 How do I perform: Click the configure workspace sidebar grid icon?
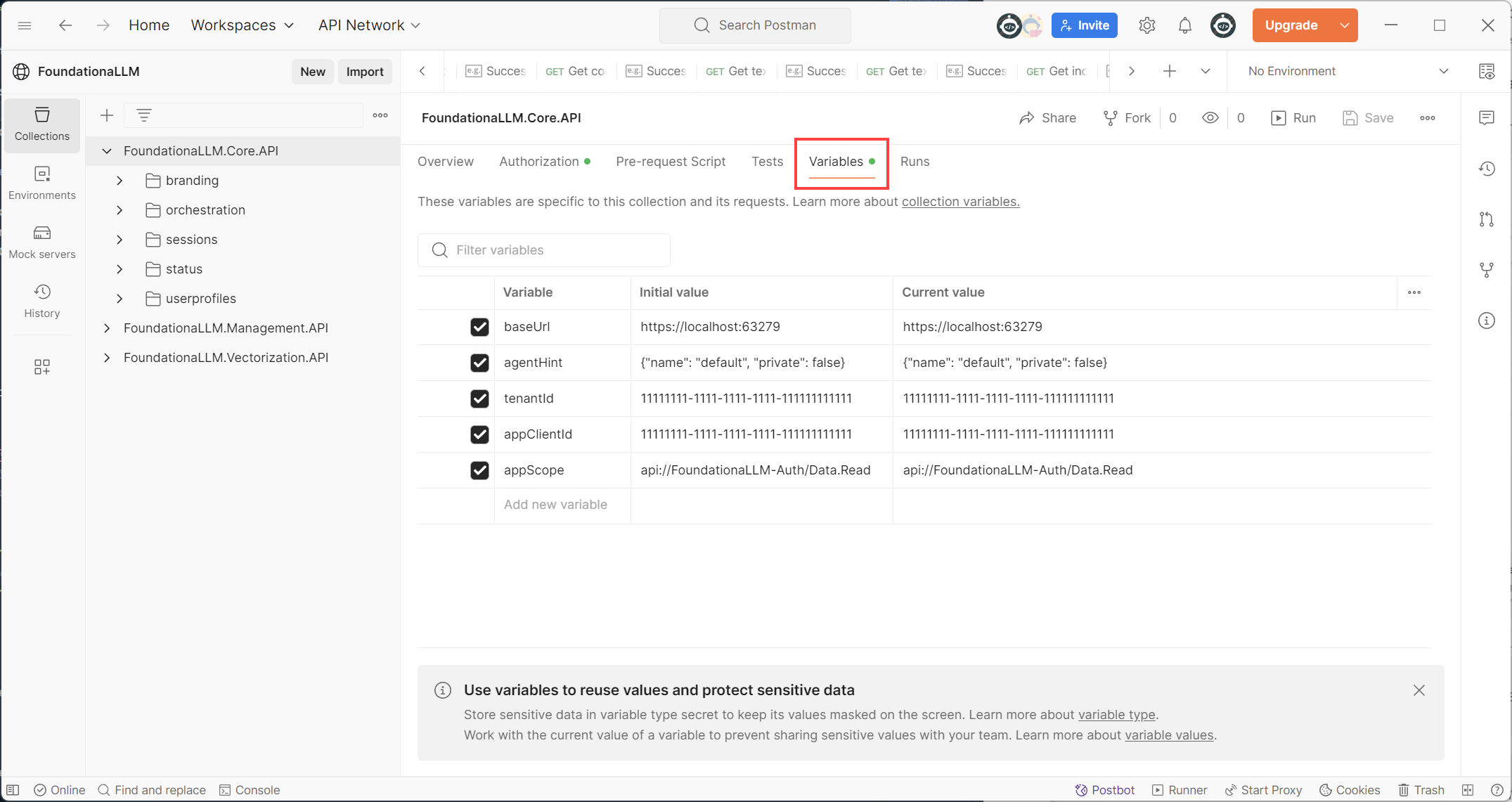pos(42,367)
